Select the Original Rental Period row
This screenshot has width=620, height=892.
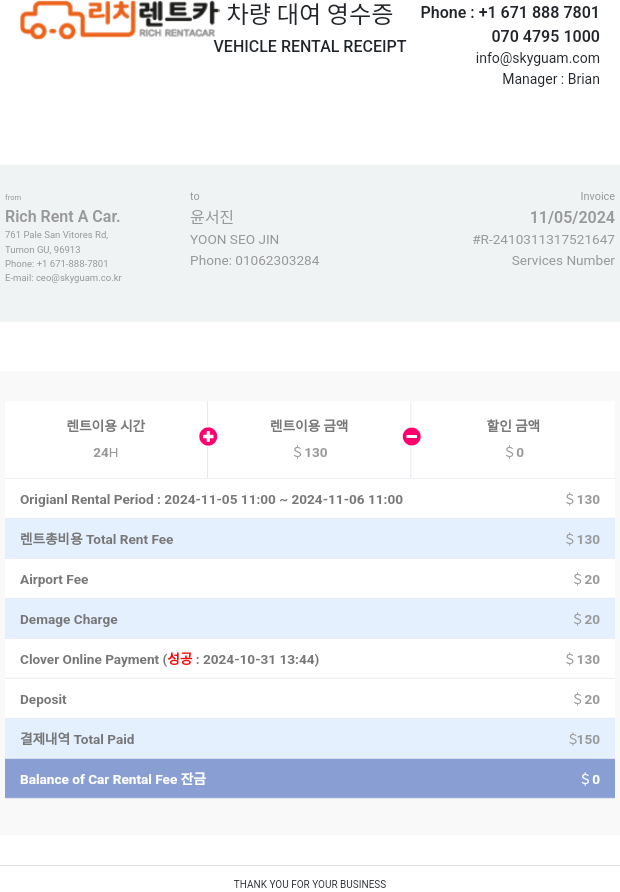click(x=310, y=499)
